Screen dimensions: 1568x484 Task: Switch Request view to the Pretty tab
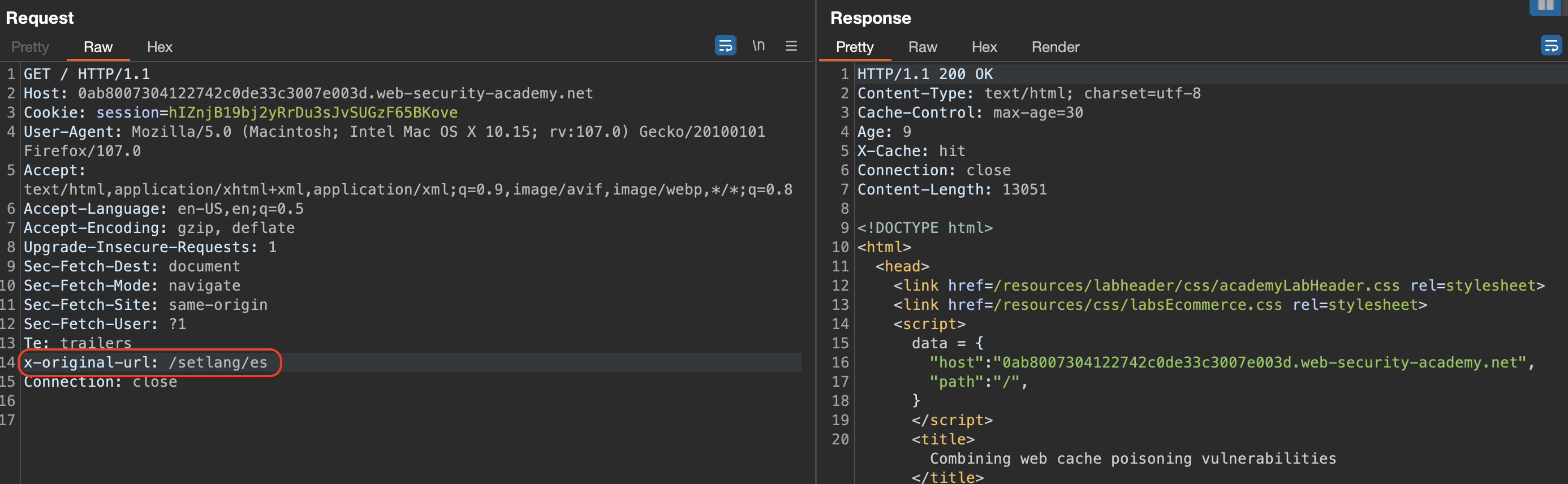click(x=30, y=47)
